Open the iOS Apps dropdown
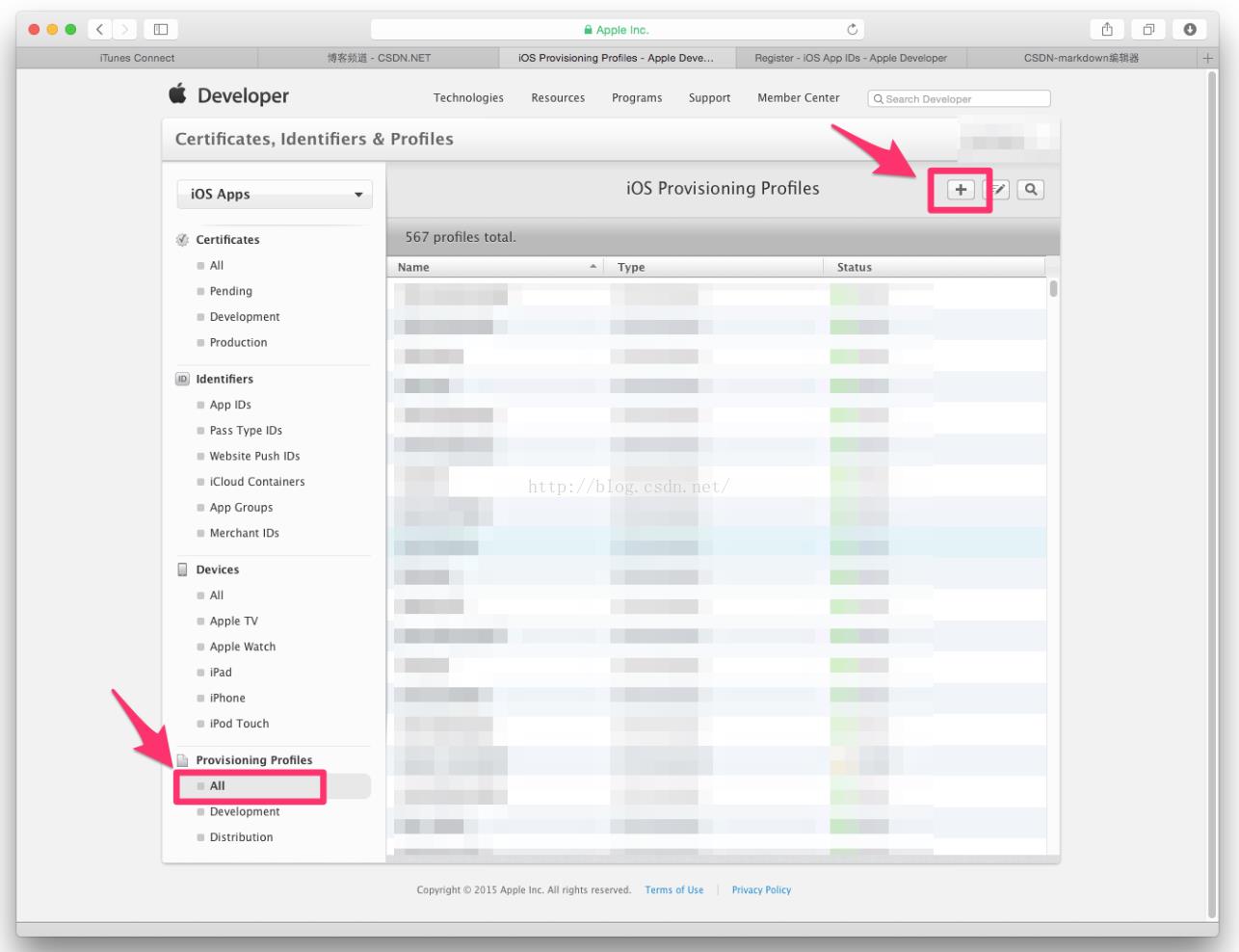This screenshot has width=1239, height=952. coord(275,194)
